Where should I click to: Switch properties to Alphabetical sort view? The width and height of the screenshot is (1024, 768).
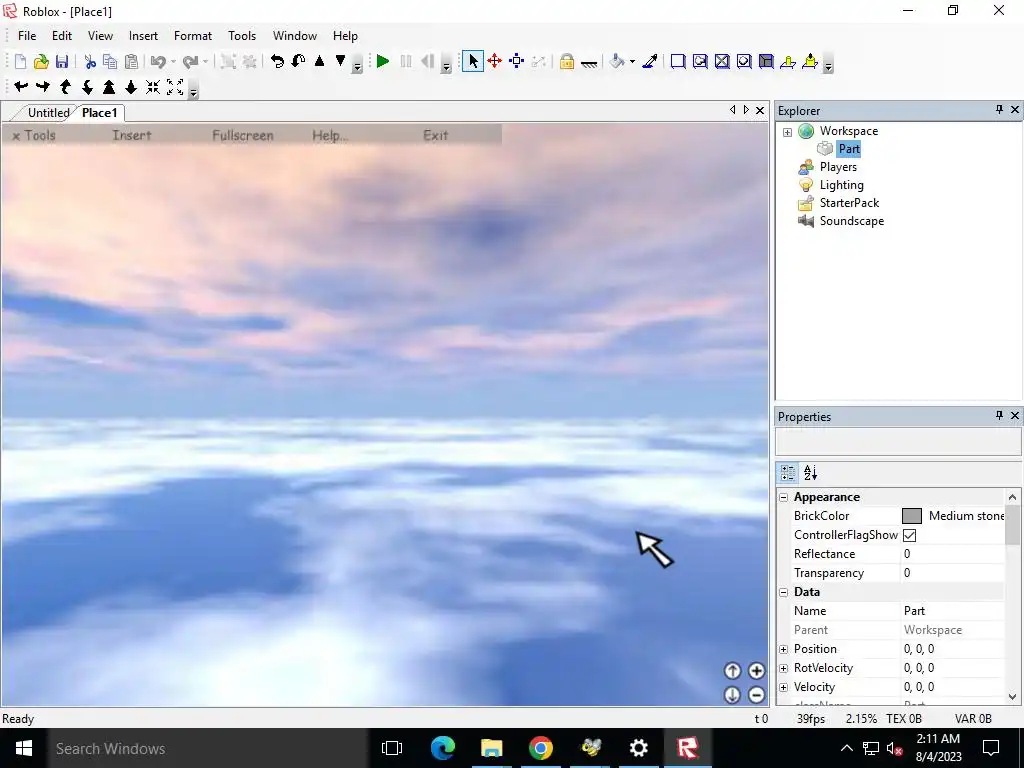click(810, 473)
